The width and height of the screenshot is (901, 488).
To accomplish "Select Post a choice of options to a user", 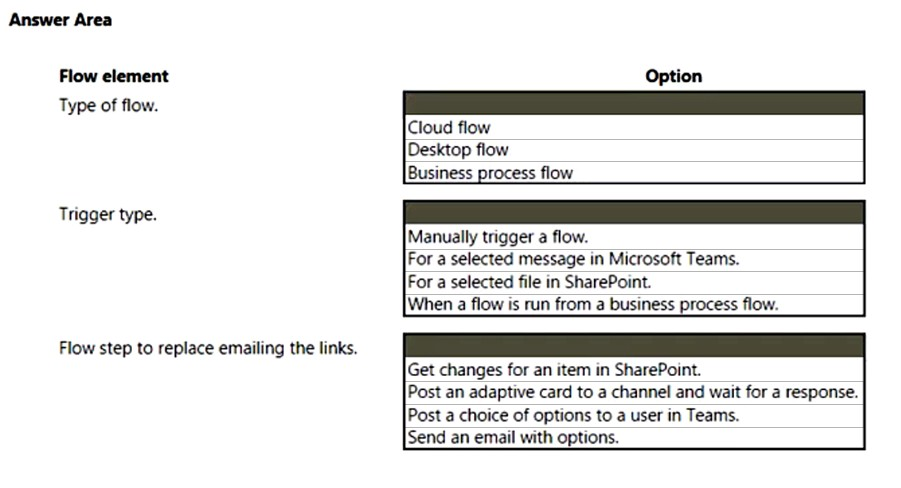I will coord(634,415).
